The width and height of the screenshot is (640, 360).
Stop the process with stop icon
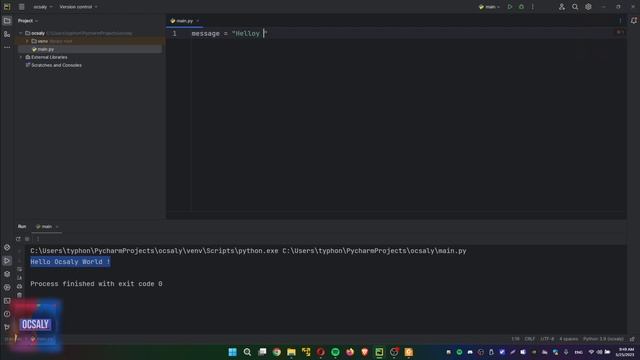point(27,239)
